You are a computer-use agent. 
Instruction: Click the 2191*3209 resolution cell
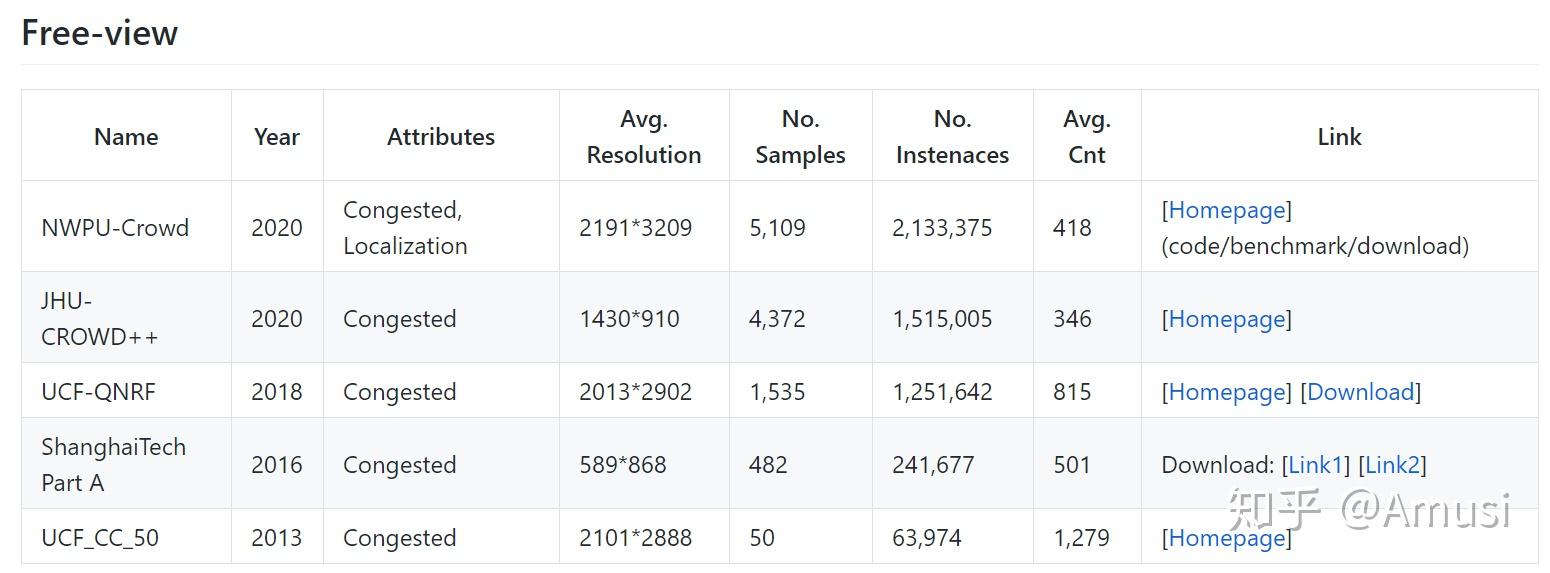click(x=635, y=228)
